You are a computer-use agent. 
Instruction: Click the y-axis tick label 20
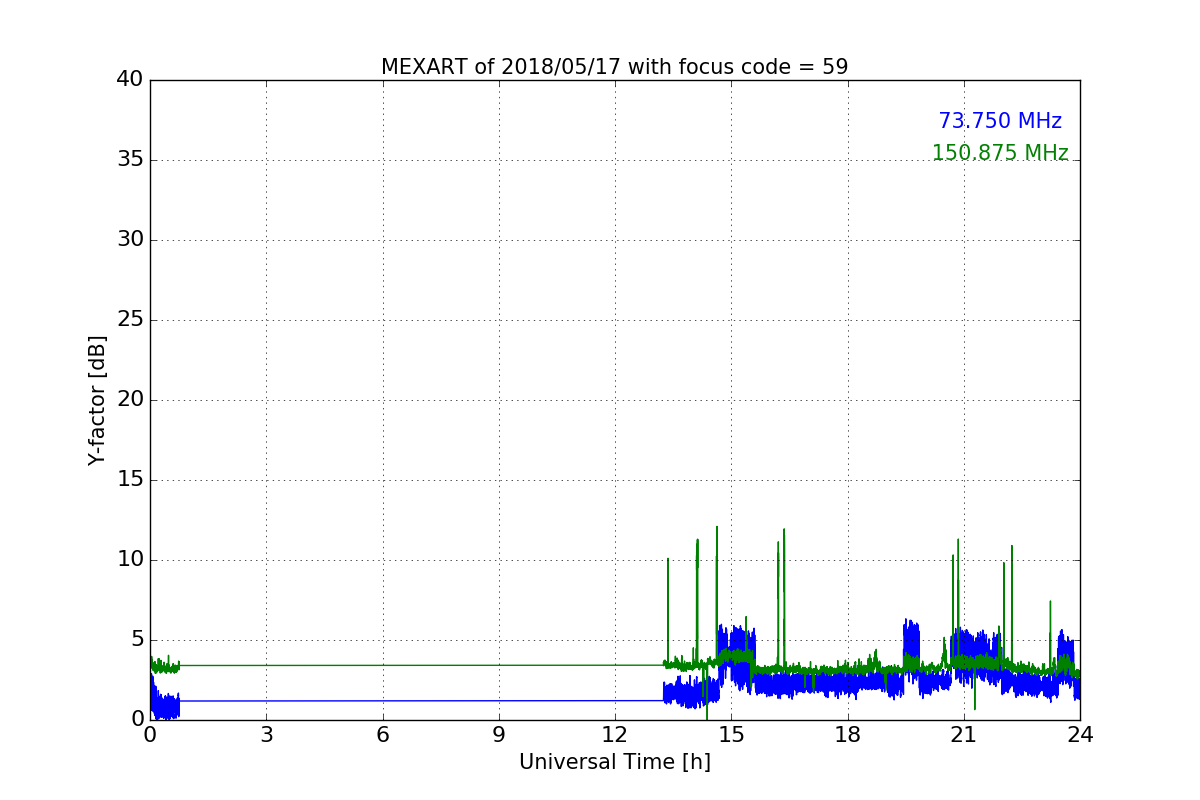coord(130,400)
